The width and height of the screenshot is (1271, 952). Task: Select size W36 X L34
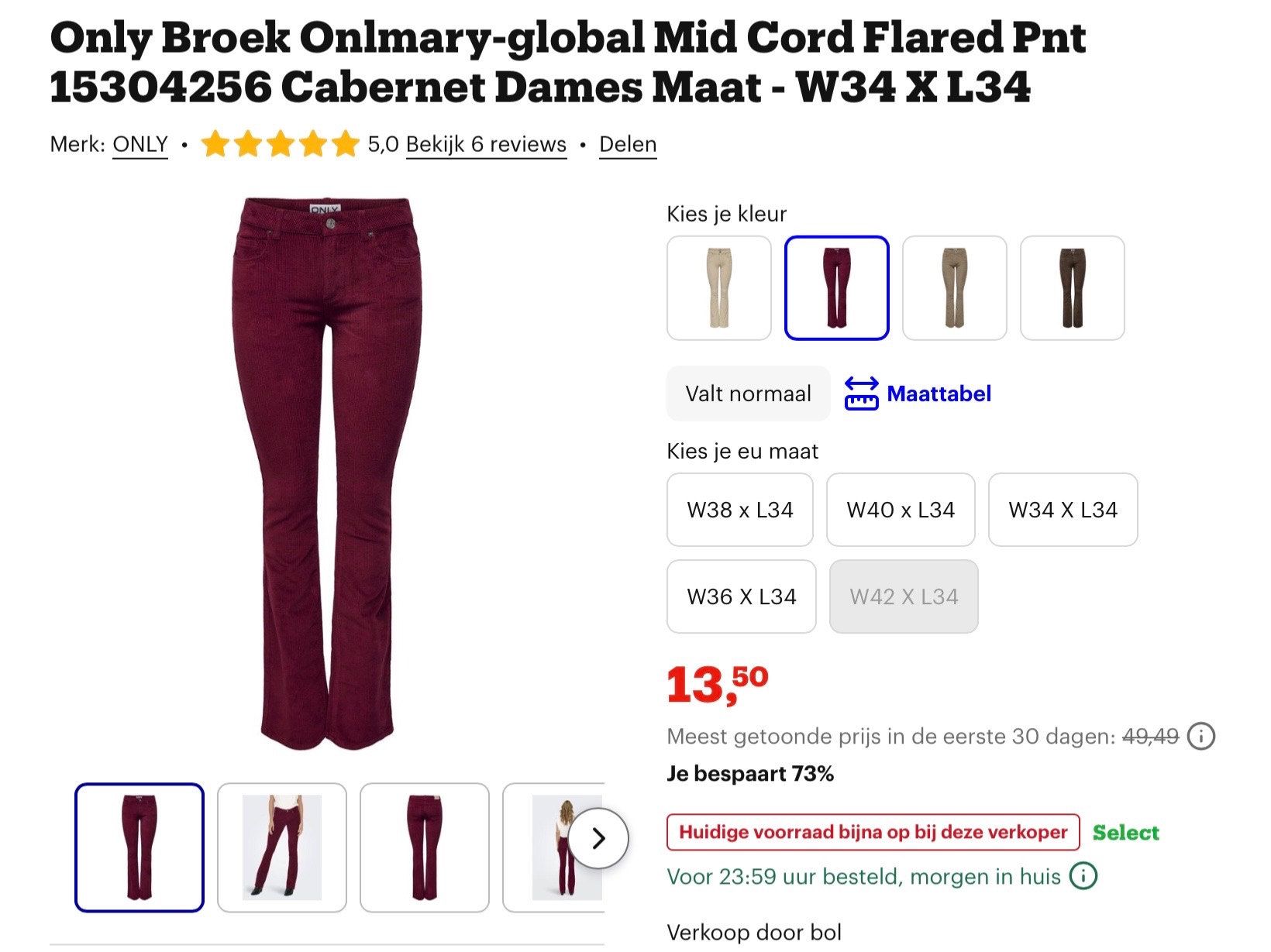(x=741, y=596)
